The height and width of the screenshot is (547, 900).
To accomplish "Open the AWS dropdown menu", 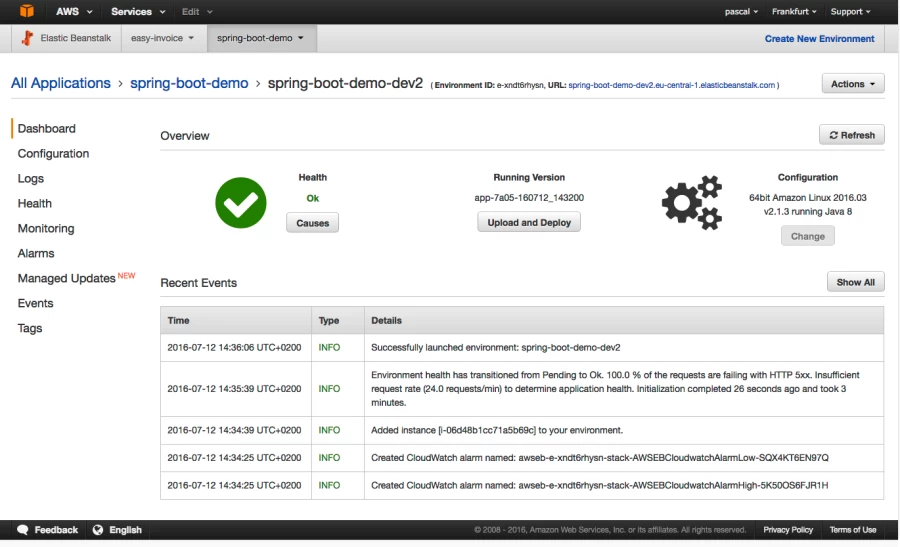I will 73,11.
